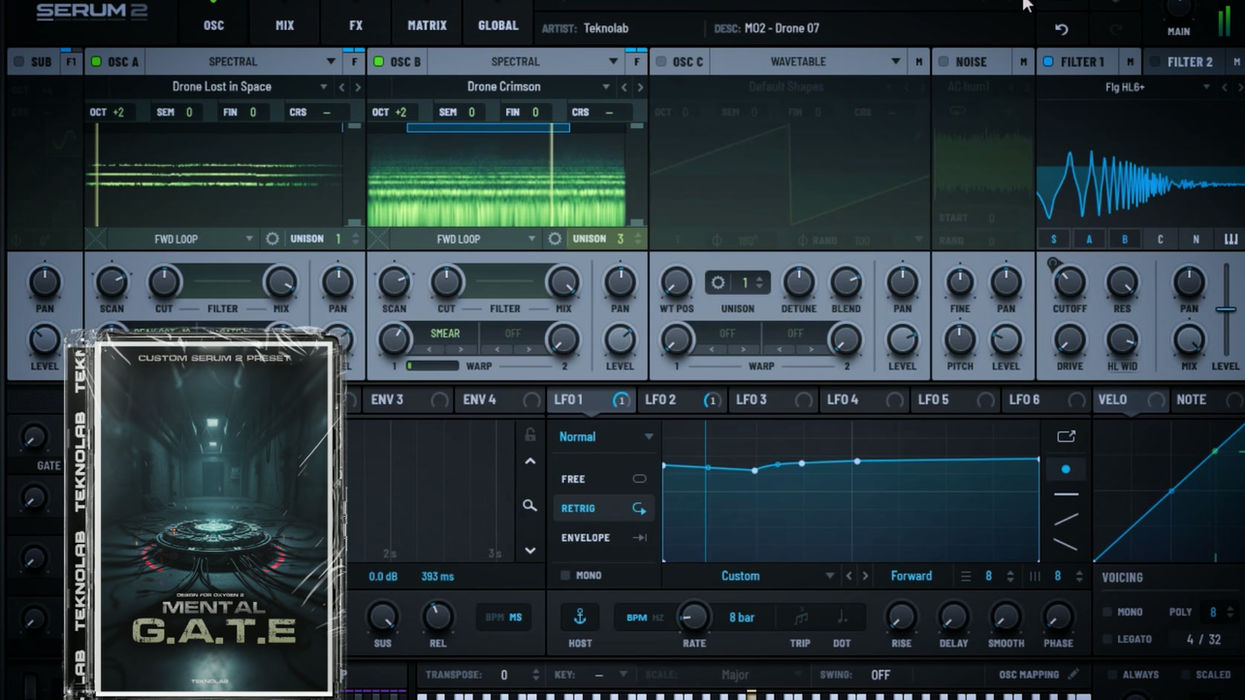Enable LEGATO checkbox

pos(1107,639)
